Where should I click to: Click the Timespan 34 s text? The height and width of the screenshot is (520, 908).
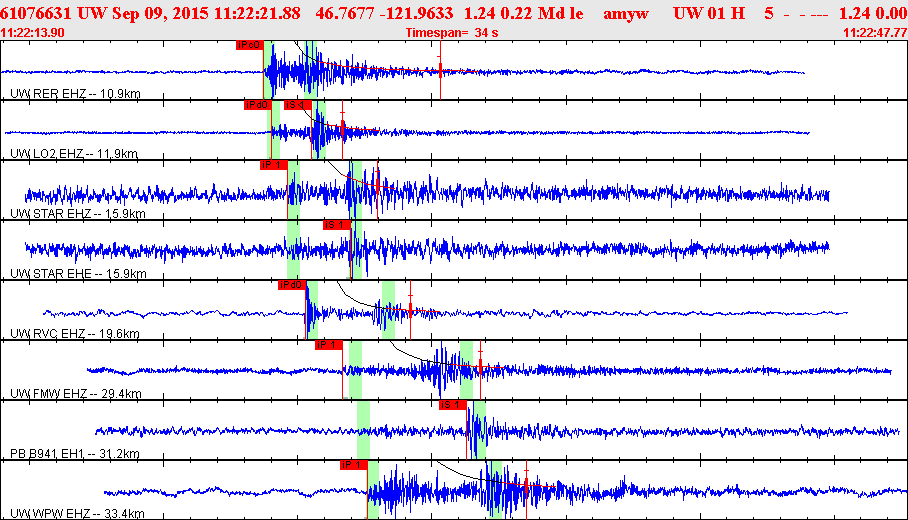pos(452,33)
